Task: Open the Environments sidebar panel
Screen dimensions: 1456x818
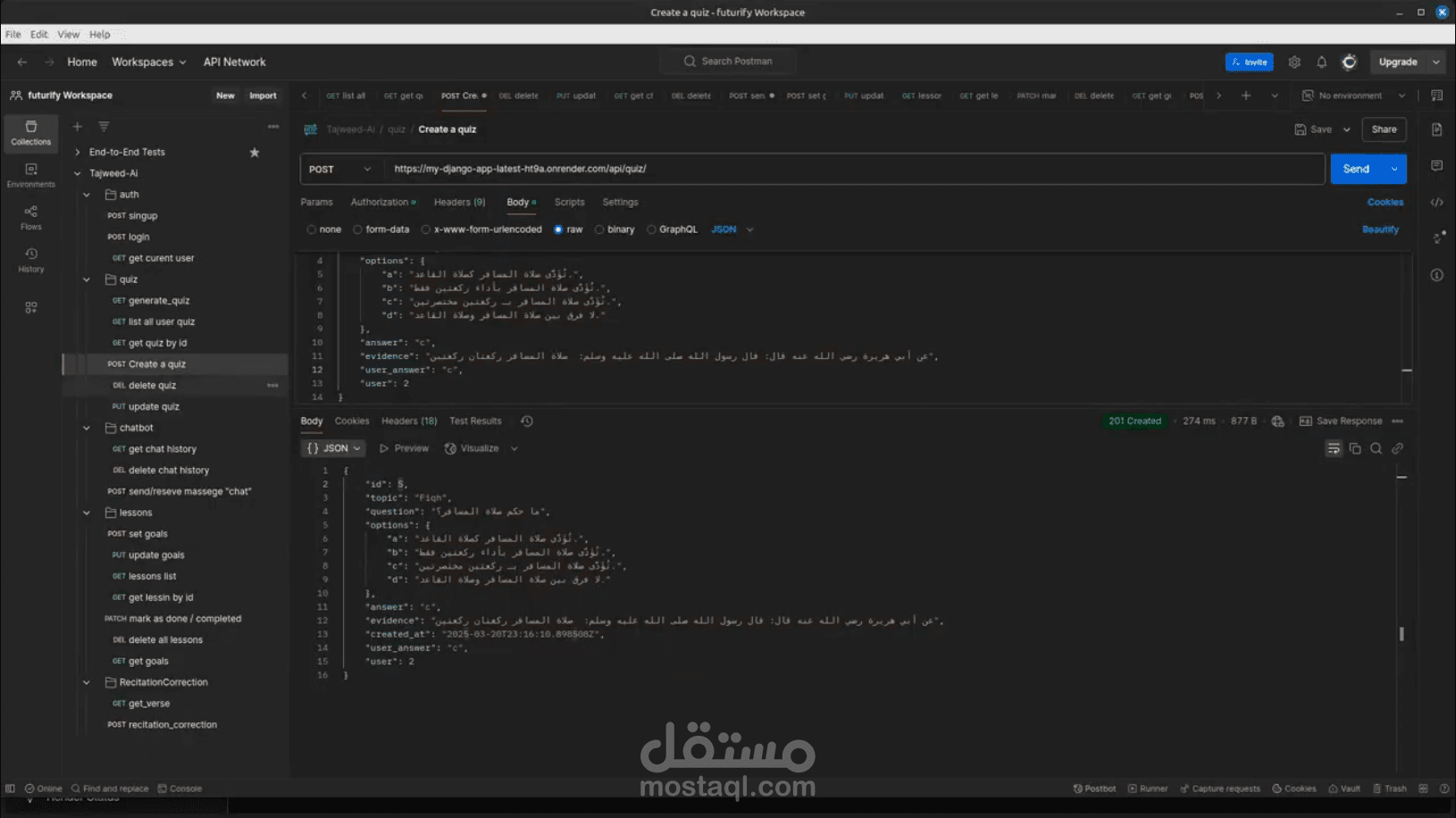Action: [x=30, y=175]
